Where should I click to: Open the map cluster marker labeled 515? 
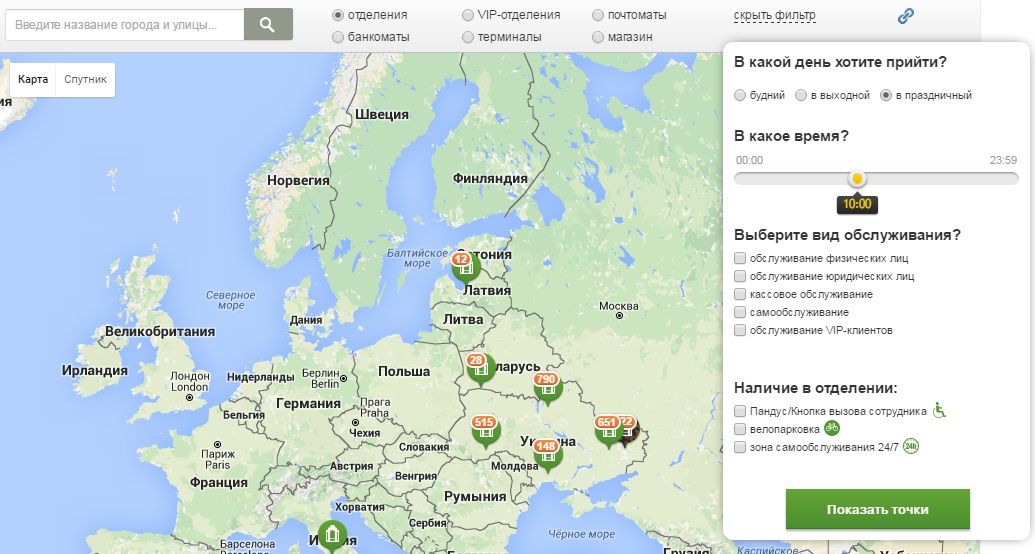click(486, 432)
